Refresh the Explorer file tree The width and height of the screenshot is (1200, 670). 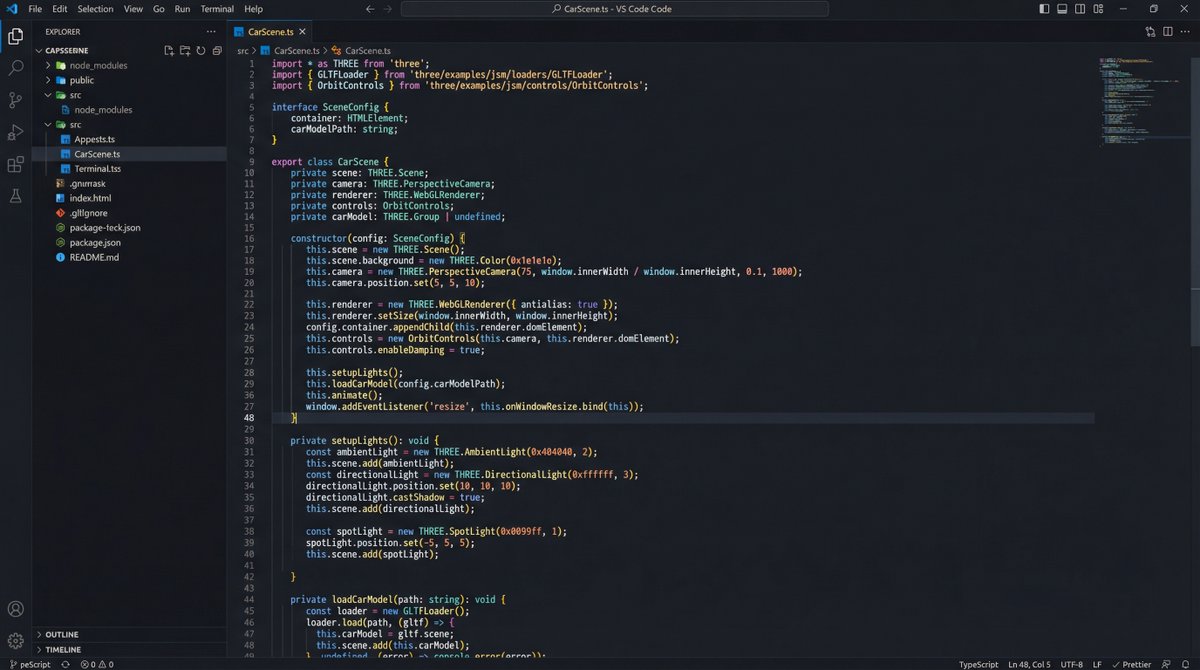[201, 50]
